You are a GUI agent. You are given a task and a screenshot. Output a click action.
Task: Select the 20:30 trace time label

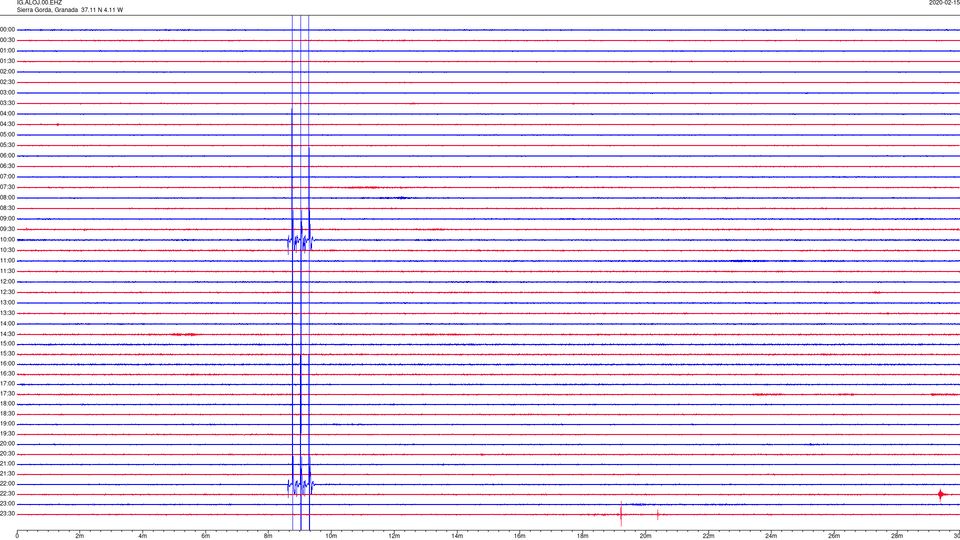[x=7, y=454]
